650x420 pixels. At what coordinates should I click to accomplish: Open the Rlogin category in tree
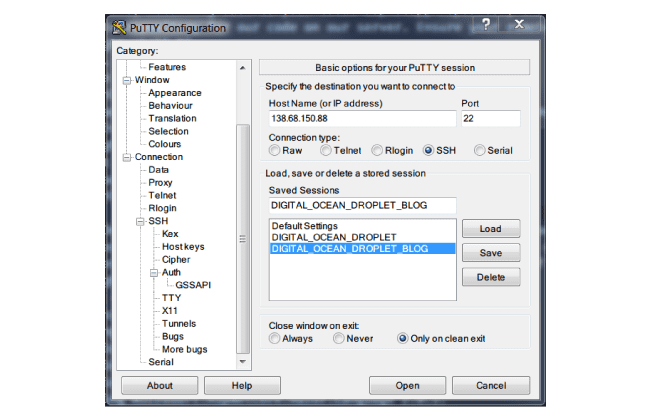pos(162,209)
